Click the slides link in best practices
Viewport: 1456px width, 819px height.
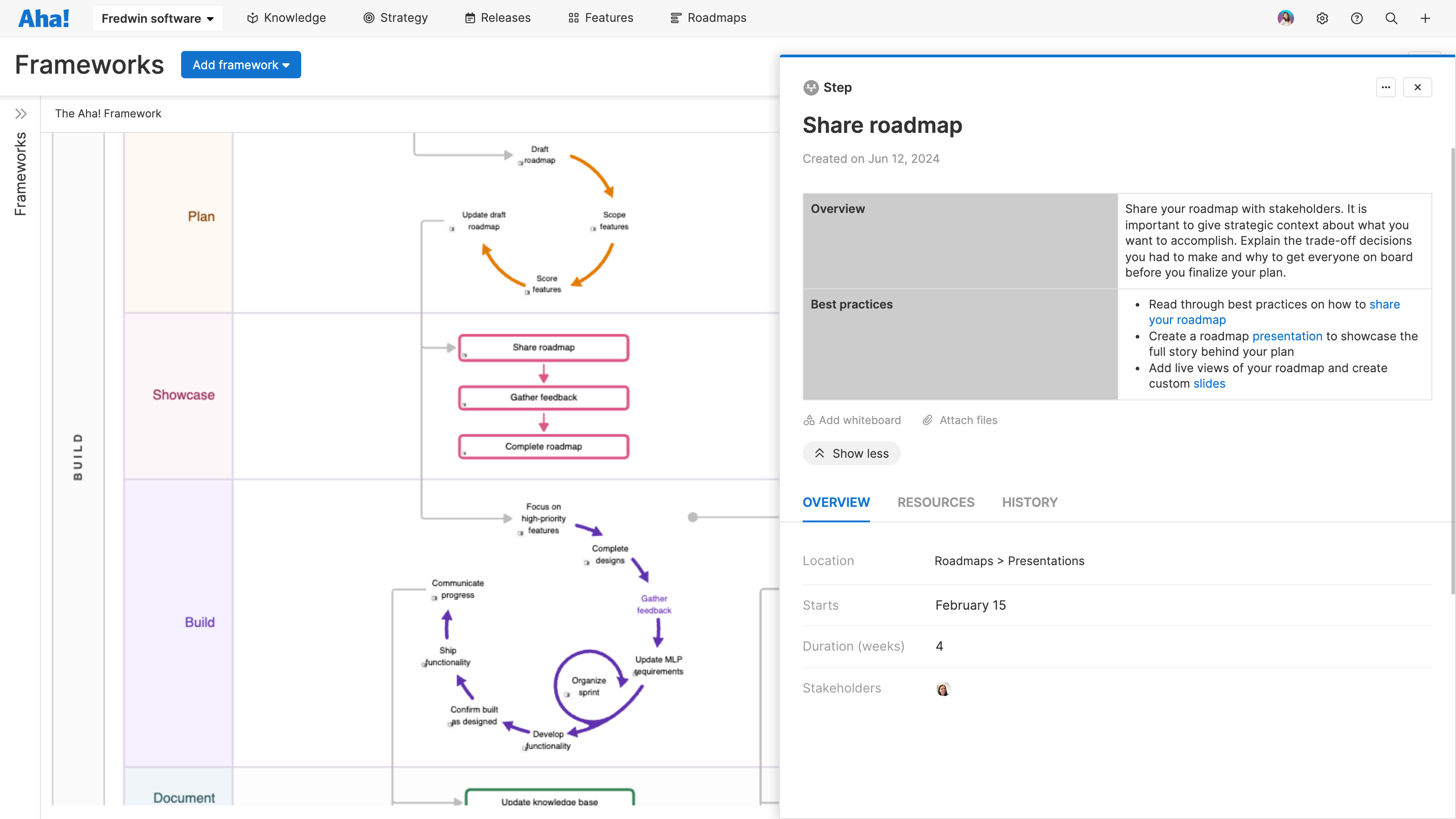click(1209, 383)
